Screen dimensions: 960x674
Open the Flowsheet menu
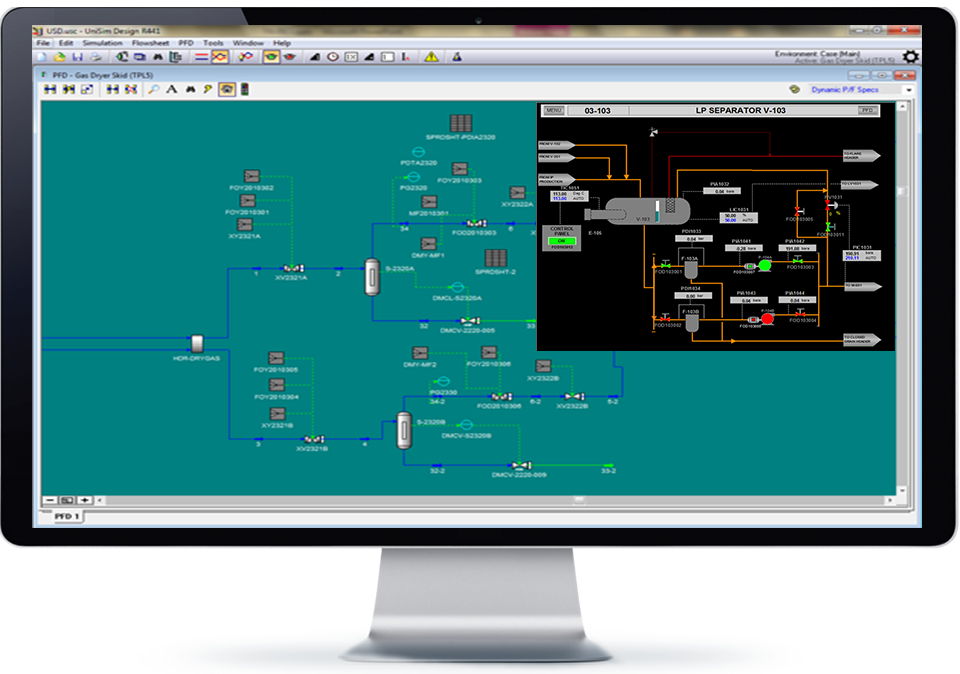[x=152, y=44]
